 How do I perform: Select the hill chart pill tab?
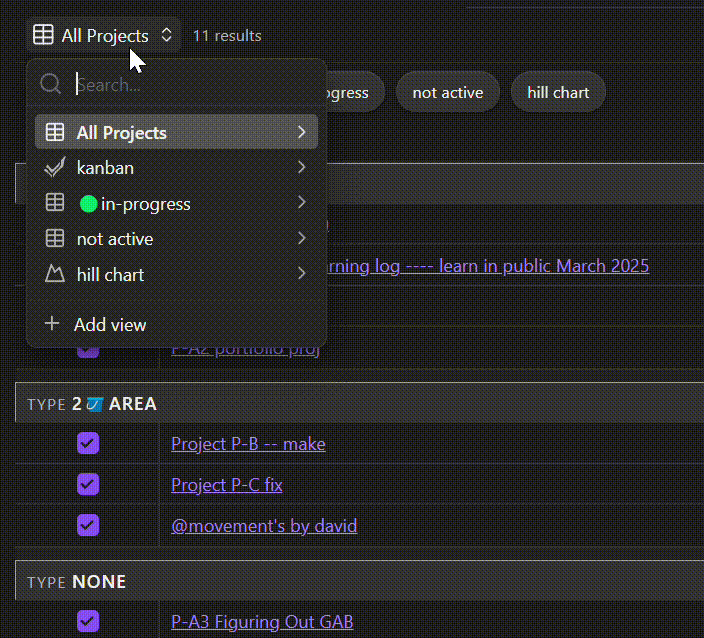point(558,92)
